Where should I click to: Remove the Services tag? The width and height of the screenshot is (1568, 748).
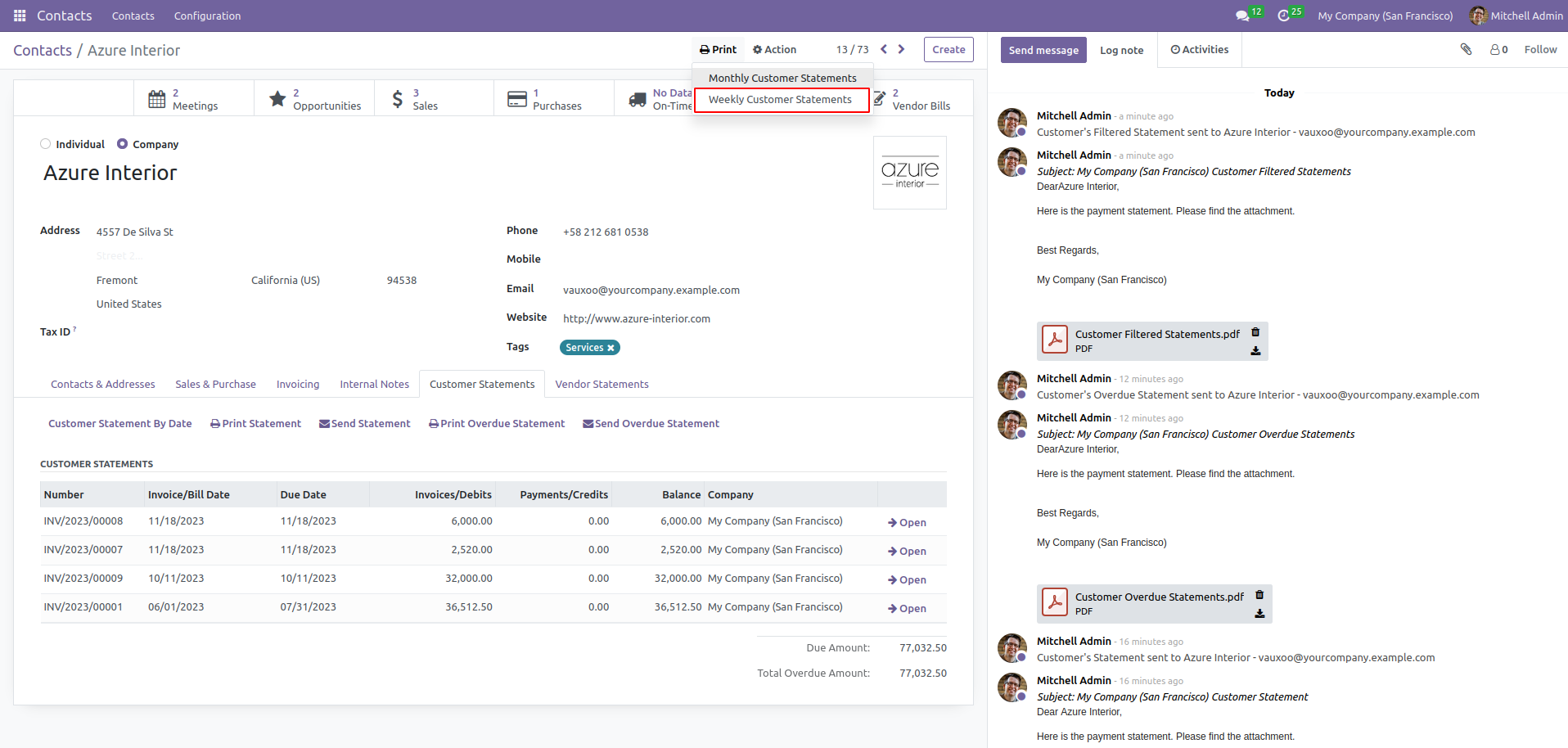pyautogui.click(x=611, y=348)
